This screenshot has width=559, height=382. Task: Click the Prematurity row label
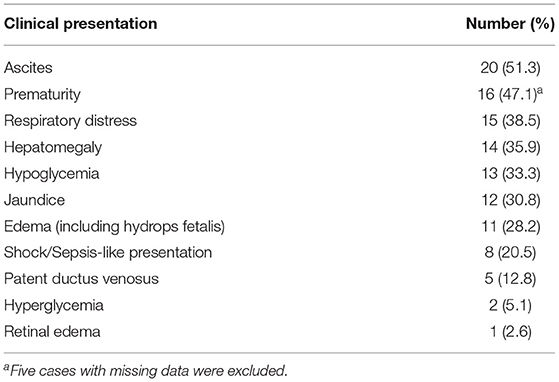click(42, 94)
